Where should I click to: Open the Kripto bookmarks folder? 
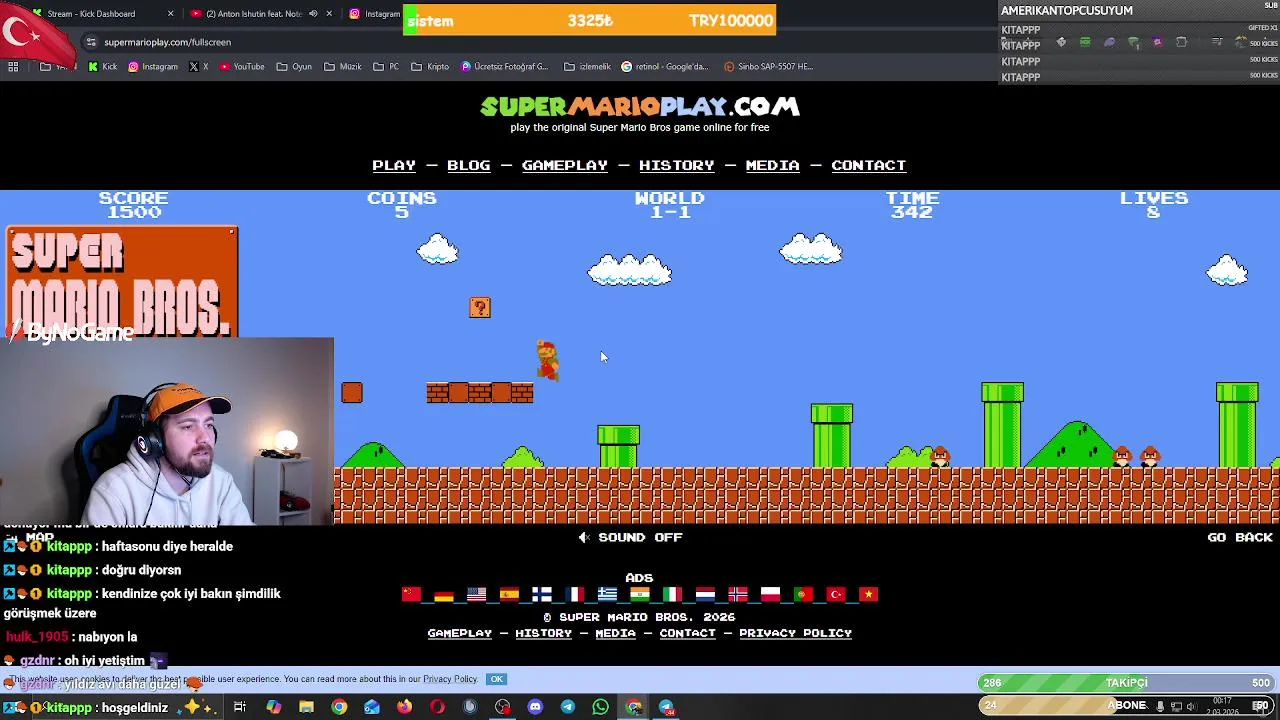(x=430, y=67)
